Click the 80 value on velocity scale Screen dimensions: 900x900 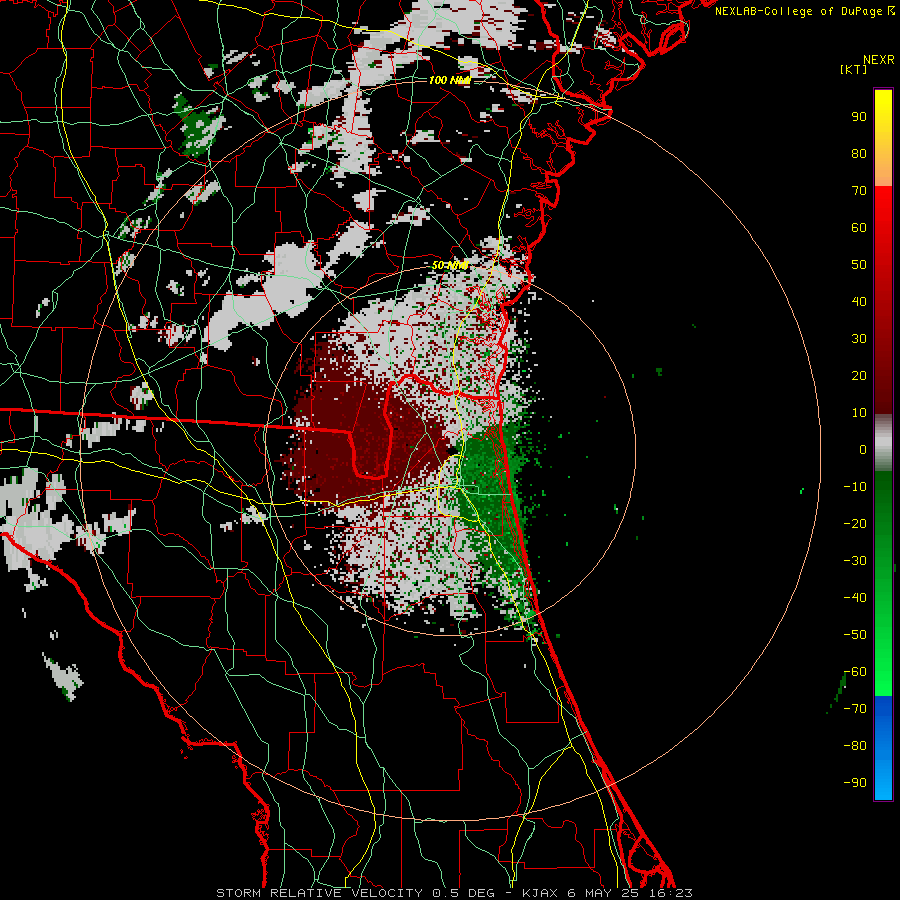click(859, 154)
